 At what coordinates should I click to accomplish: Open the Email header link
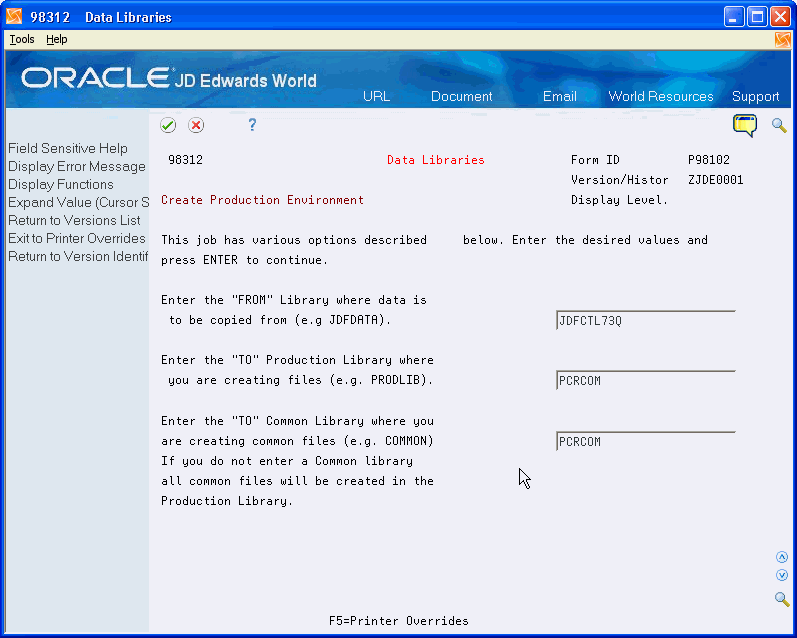click(560, 96)
